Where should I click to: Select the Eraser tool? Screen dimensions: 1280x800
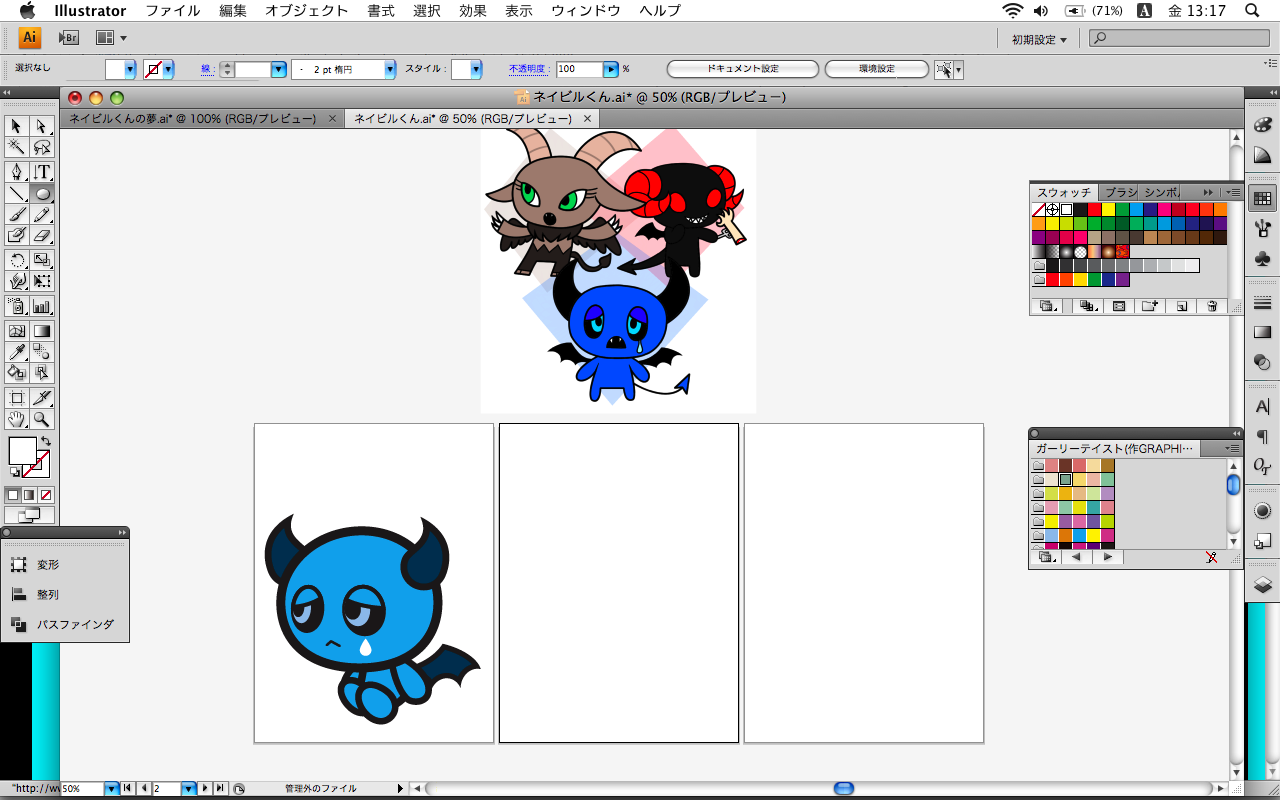[x=42, y=236]
